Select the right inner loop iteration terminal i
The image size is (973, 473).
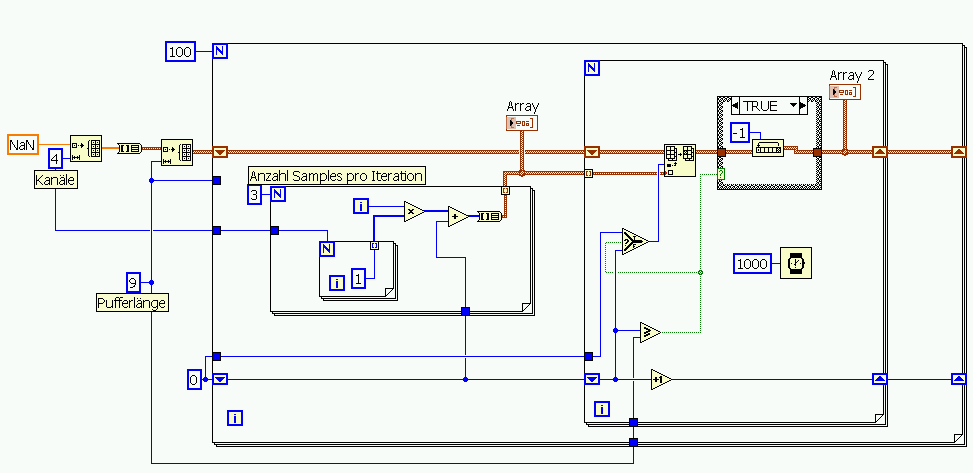pyautogui.click(x=602, y=408)
